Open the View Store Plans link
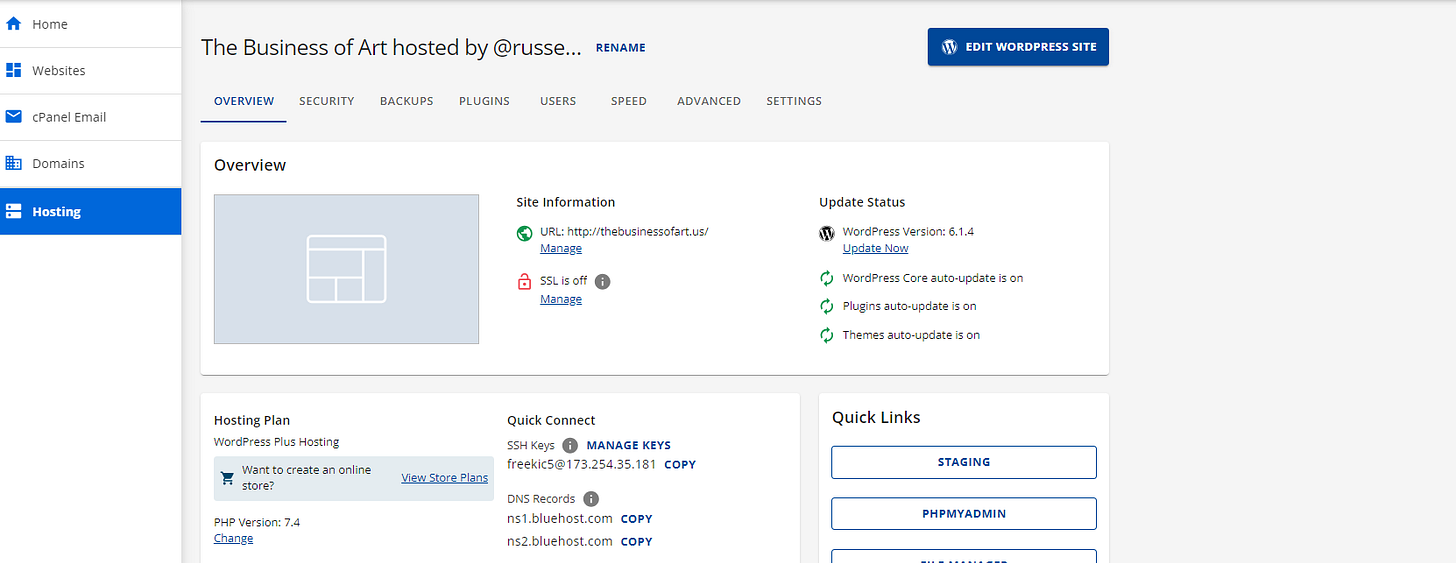The width and height of the screenshot is (1456, 563). (x=445, y=478)
